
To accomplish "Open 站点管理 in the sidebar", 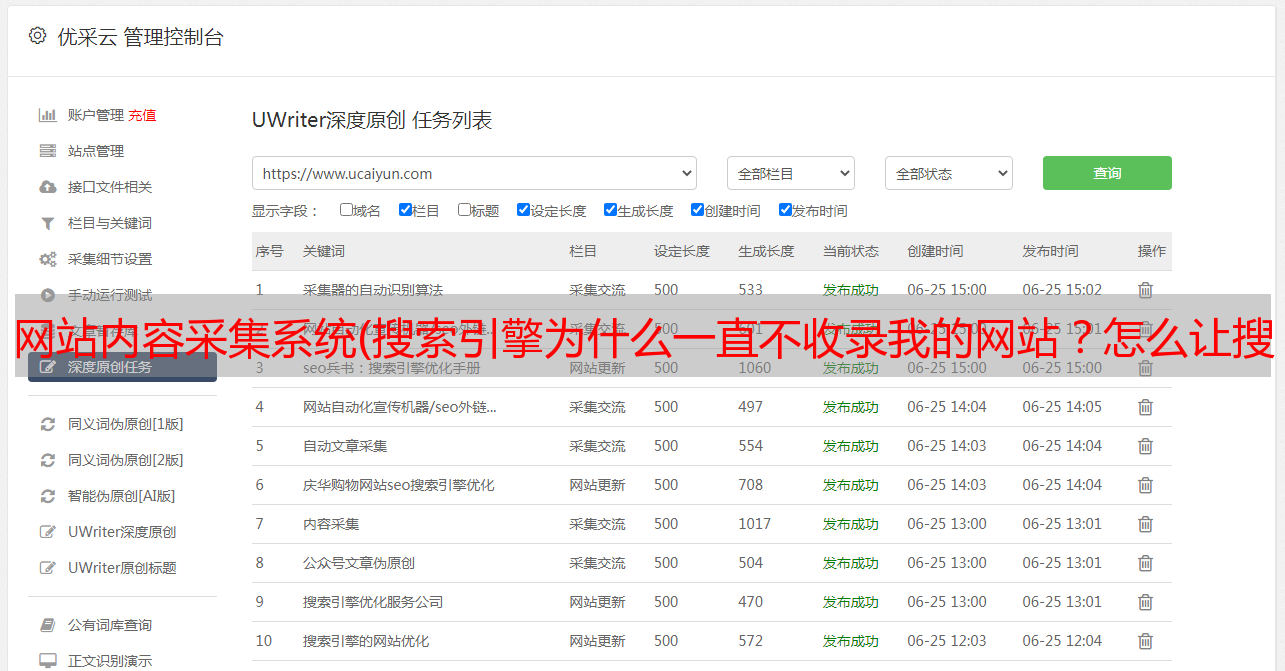I will click(96, 151).
